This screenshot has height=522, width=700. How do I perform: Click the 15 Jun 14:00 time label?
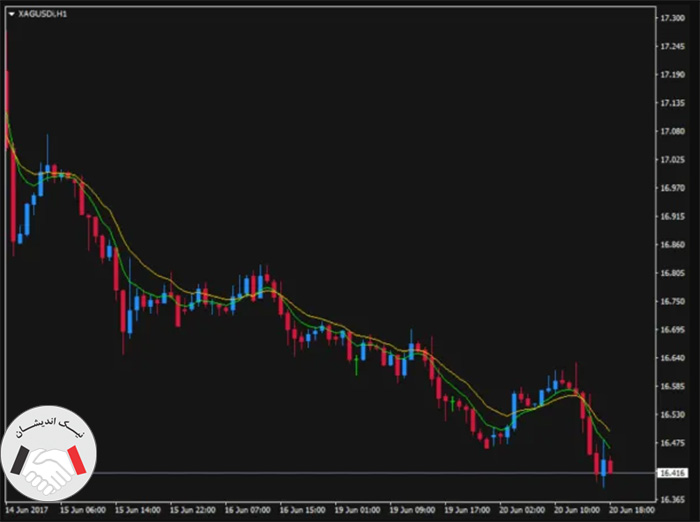[x=138, y=510]
